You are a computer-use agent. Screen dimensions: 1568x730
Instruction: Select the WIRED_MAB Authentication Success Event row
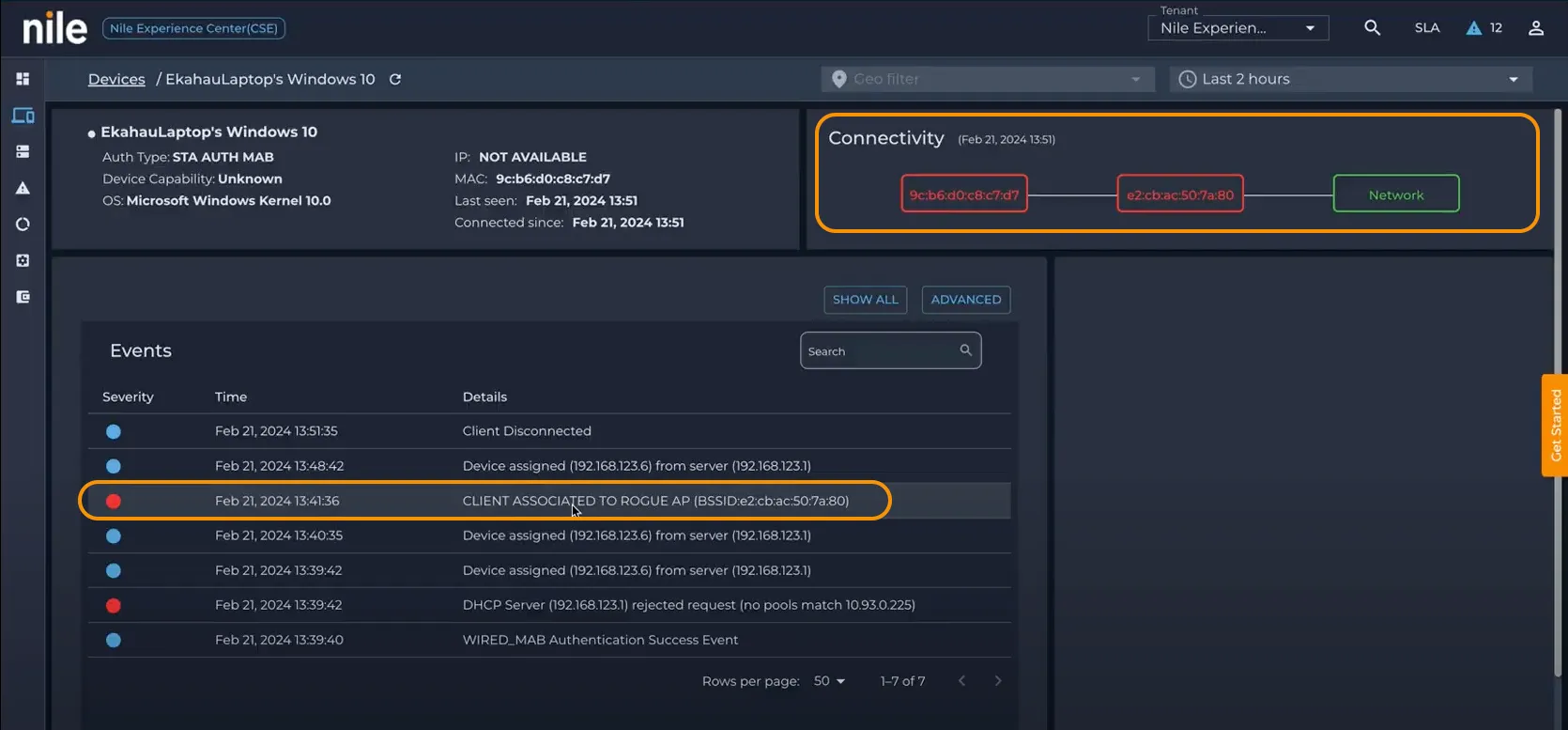click(549, 640)
